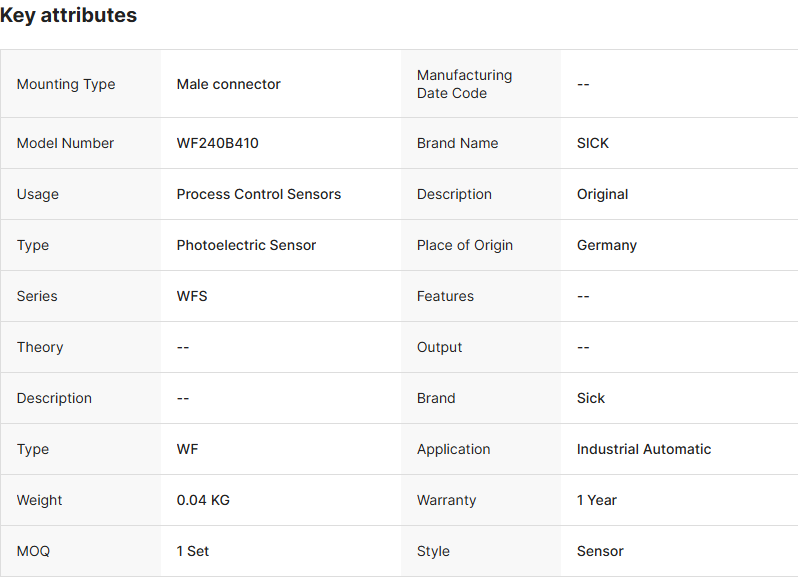Image resolution: width=798 pixels, height=577 pixels.
Task: Click the Sensor style value
Action: [x=600, y=551]
